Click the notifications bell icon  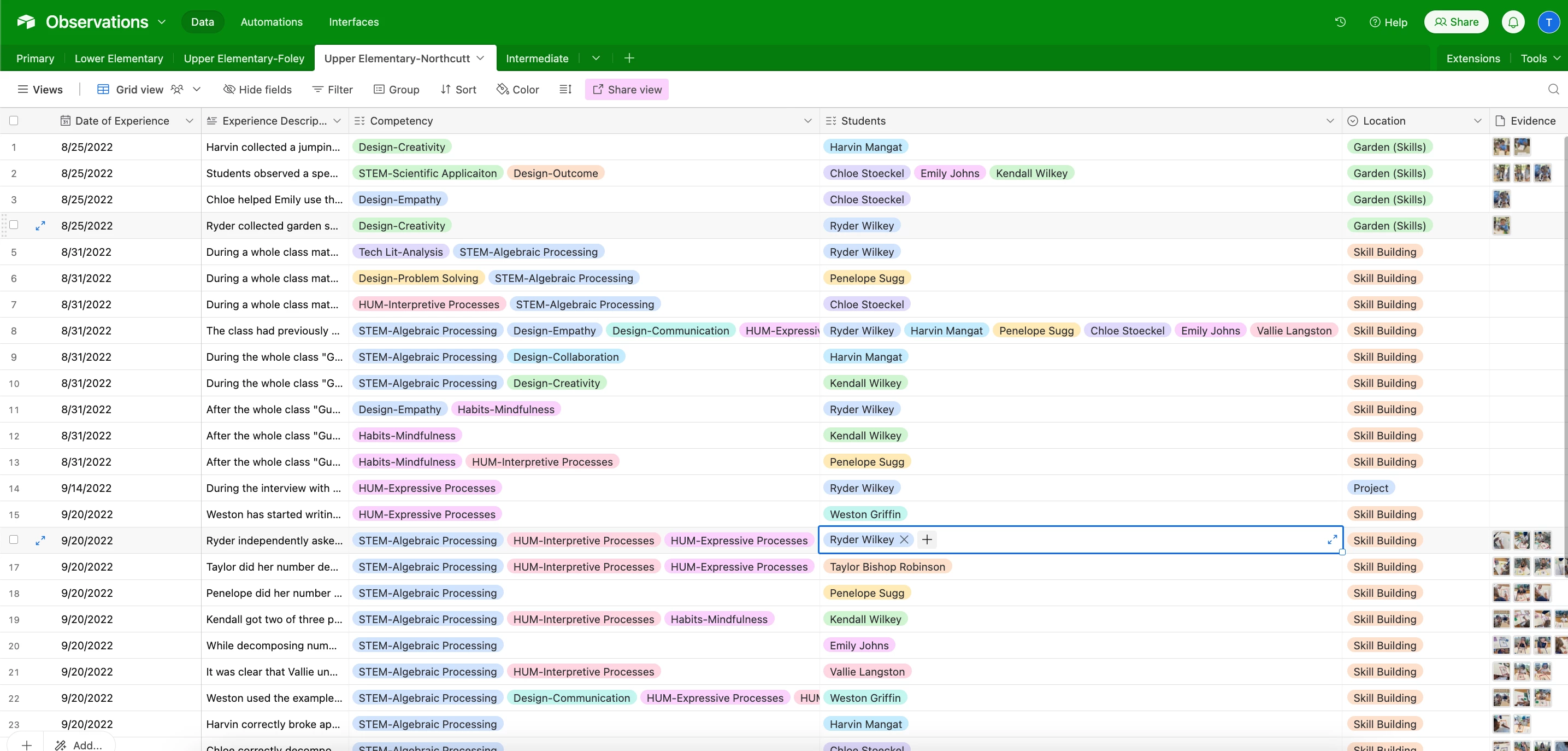pos(1513,22)
